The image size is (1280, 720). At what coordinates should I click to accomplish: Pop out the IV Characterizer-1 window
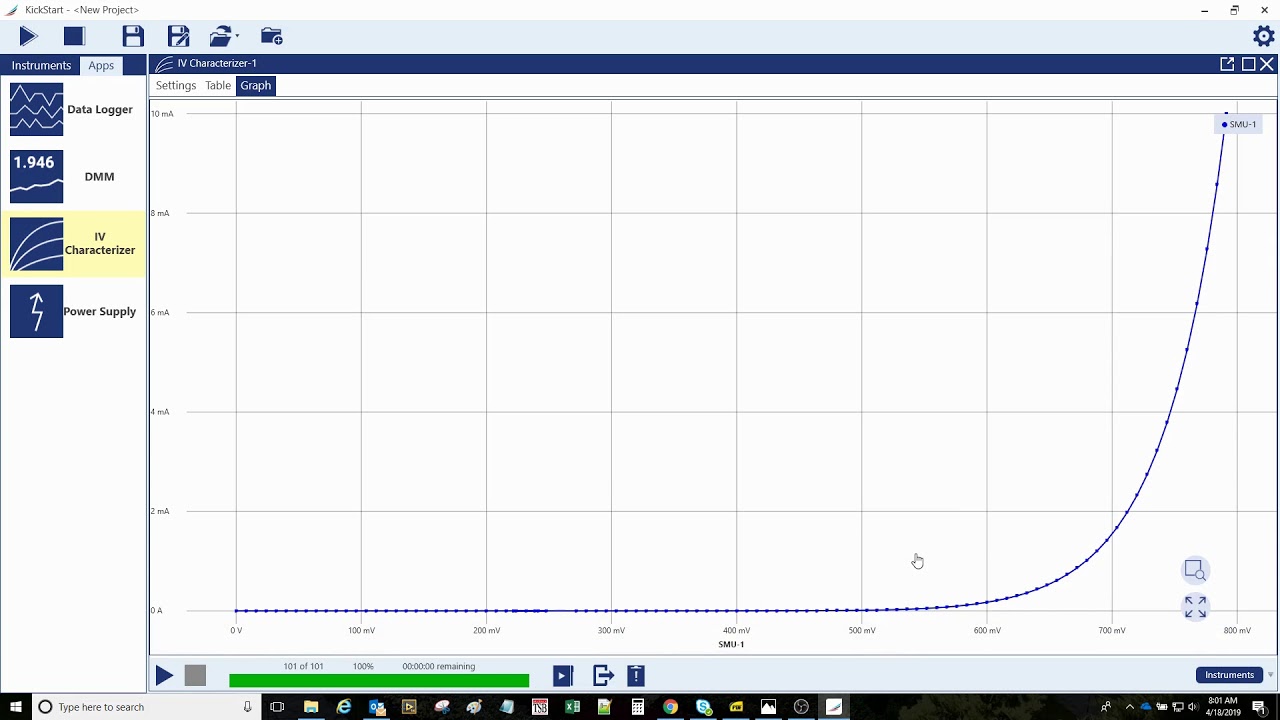1227,64
